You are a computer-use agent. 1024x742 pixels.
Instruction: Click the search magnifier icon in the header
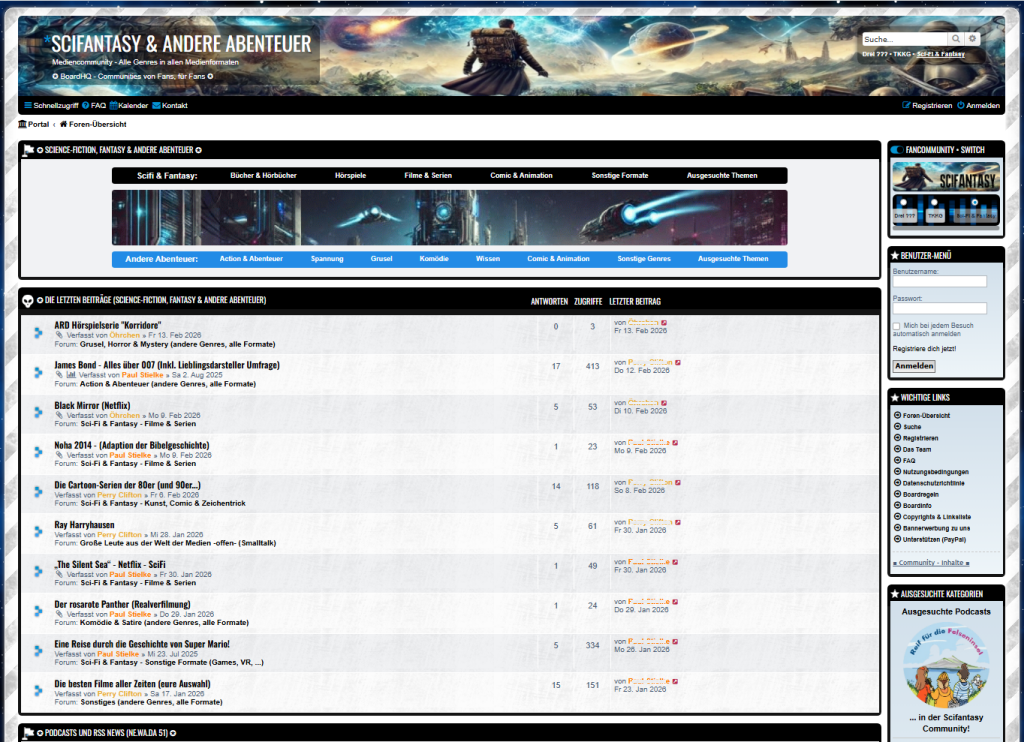[x=956, y=39]
